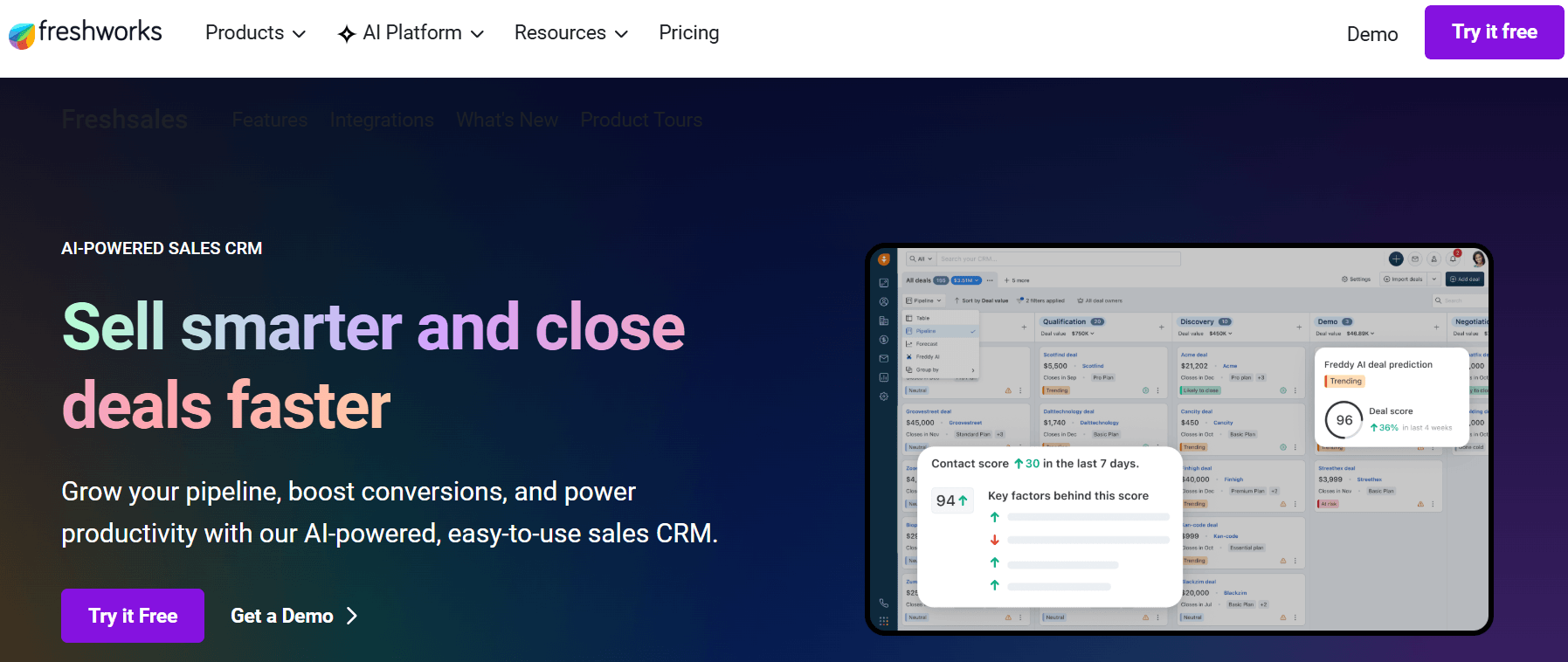Click the Freshsales CRM product screenshot
Screen dimensions: 1568x662
pos(1179,439)
